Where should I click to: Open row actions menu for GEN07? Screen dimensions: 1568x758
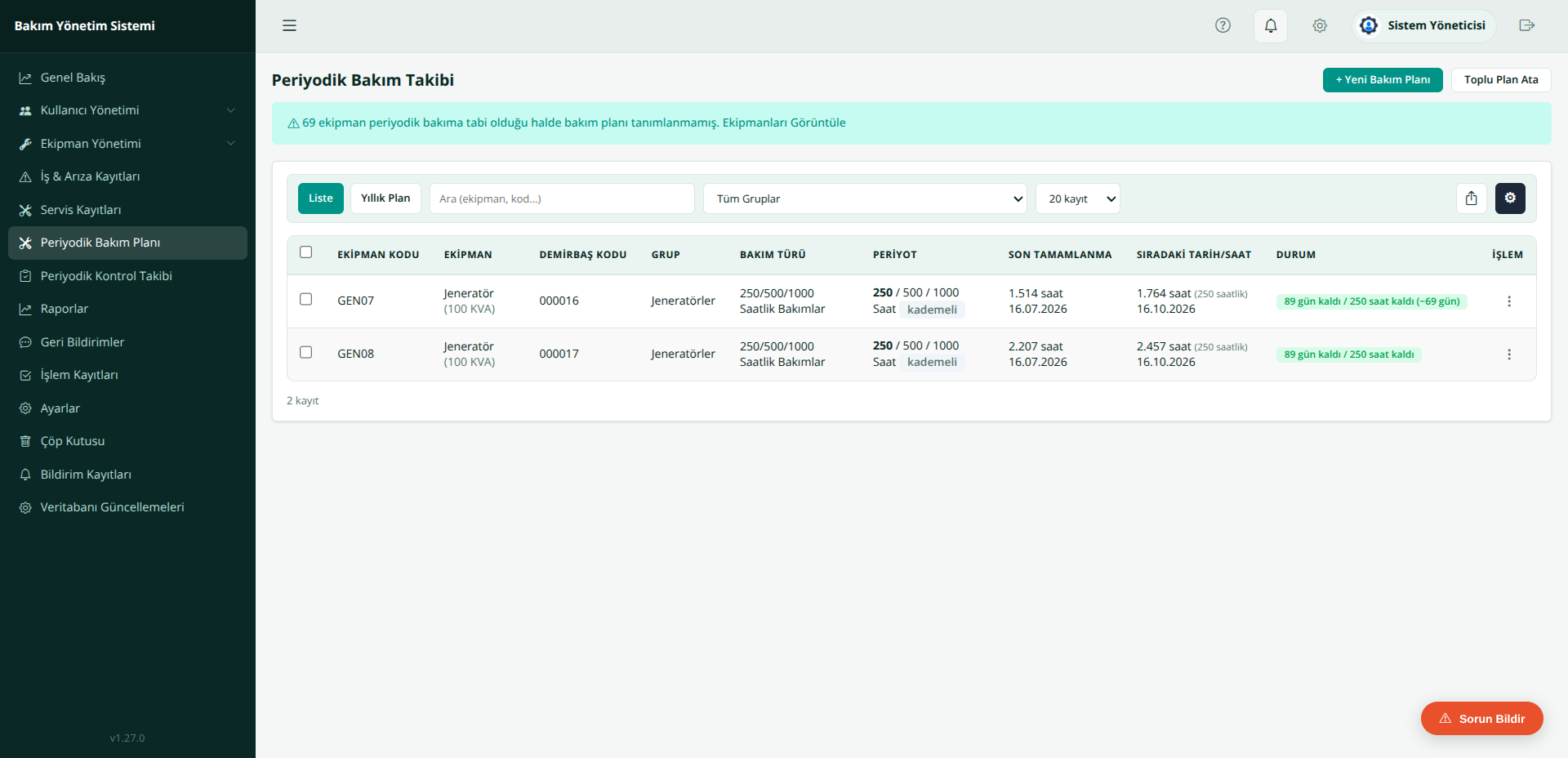(1509, 301)
